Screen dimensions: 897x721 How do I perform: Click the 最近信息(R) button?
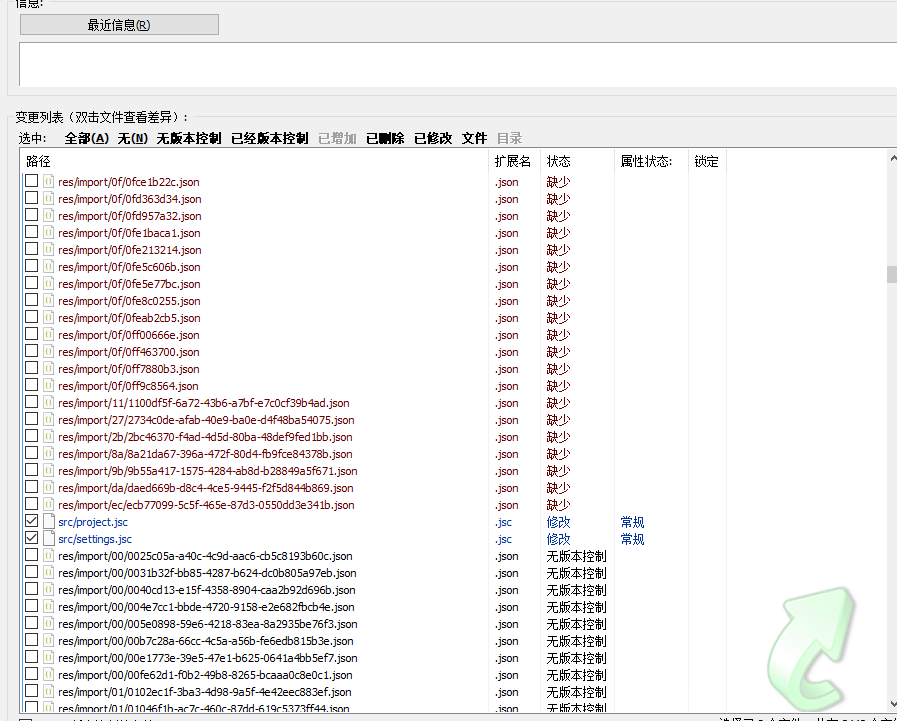click(x=119, y=25)
